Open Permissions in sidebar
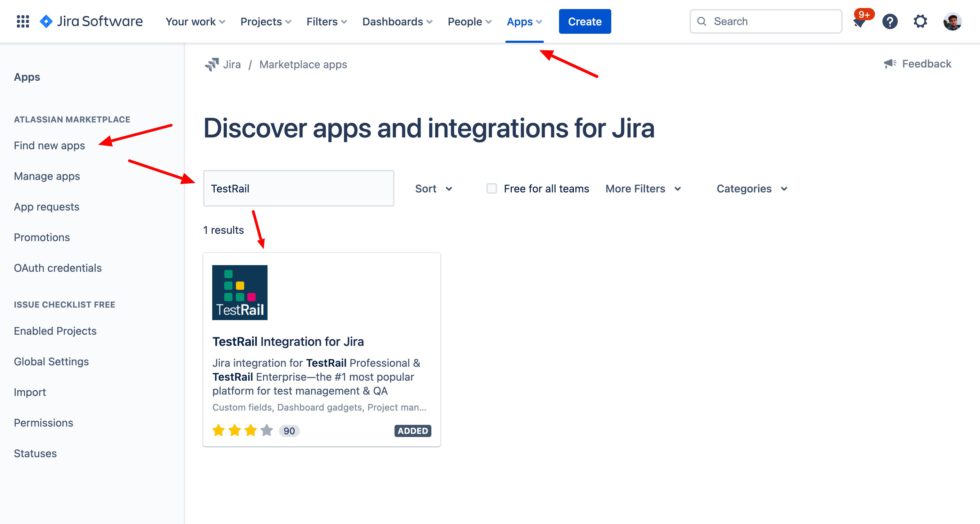Viewport: 980px width, 524px height. [43, 423]
